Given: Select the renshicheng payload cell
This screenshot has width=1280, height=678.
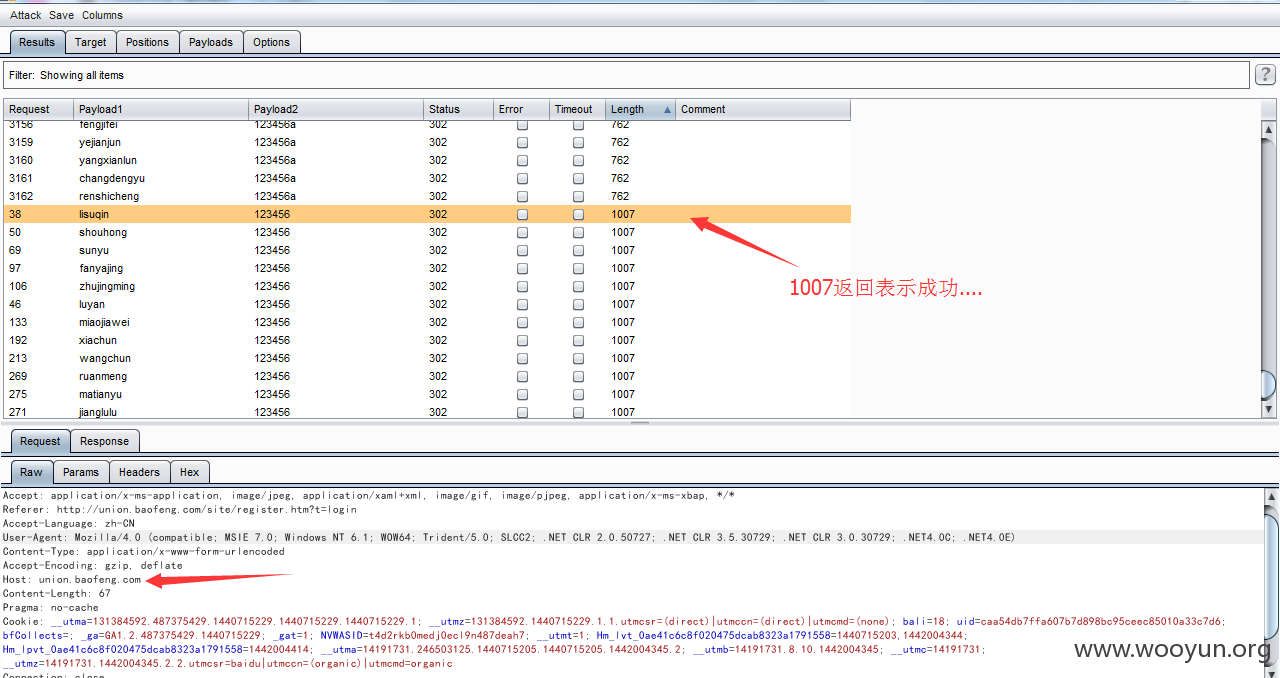Looking at the screenshot, I should [x=161, y=196].
